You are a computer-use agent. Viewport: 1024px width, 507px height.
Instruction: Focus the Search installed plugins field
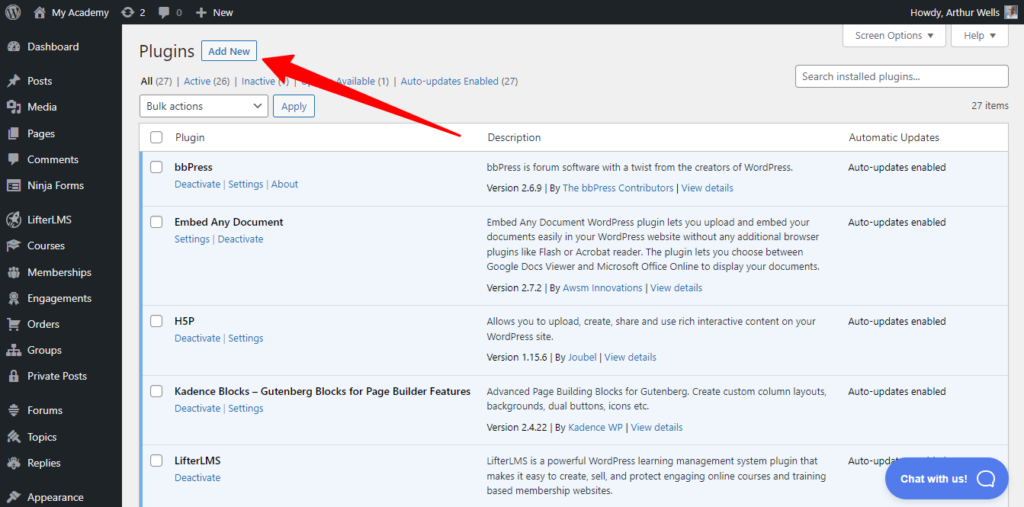coord(902,76)
